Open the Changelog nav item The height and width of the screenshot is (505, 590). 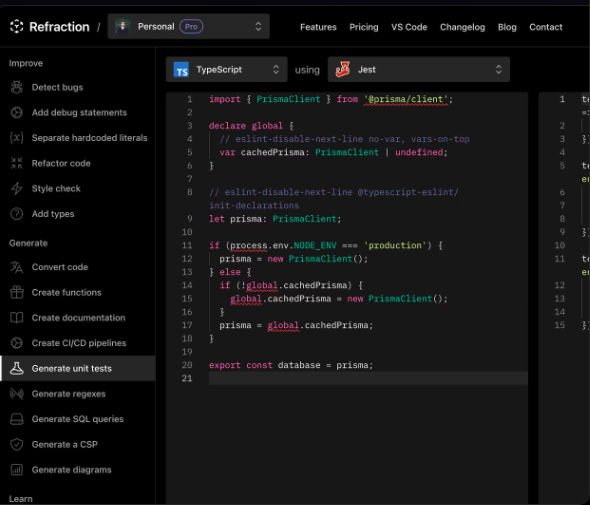tap(462, 27)
